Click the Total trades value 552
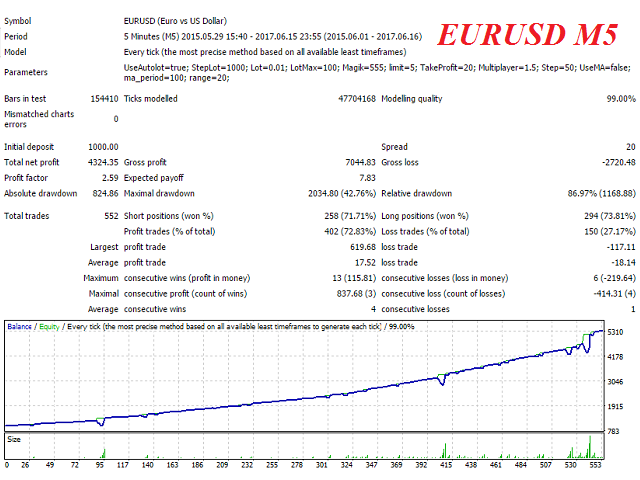640x480 pixels. (x=111, y=216)
